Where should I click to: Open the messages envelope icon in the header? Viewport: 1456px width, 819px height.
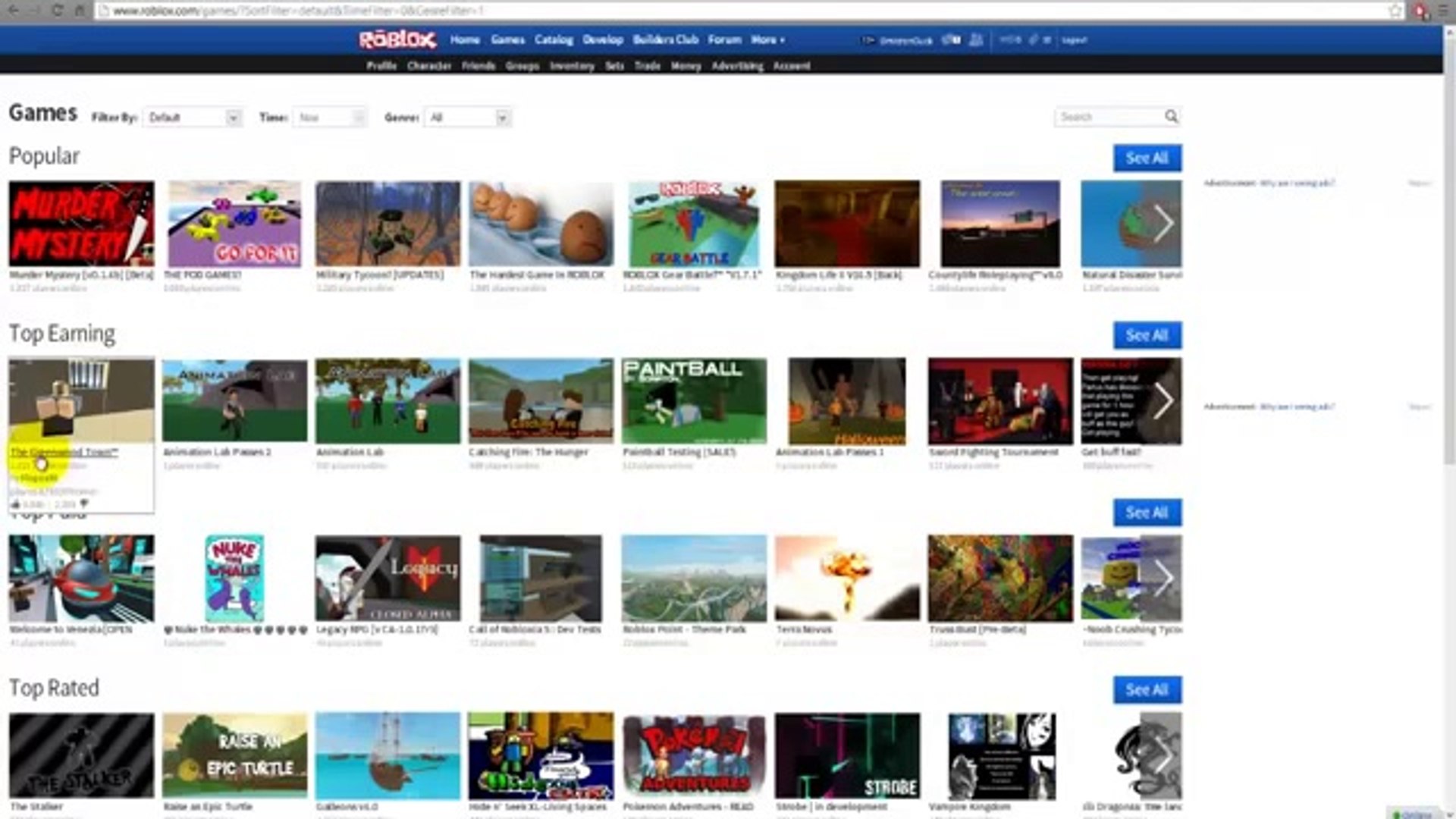coord(951,39)
